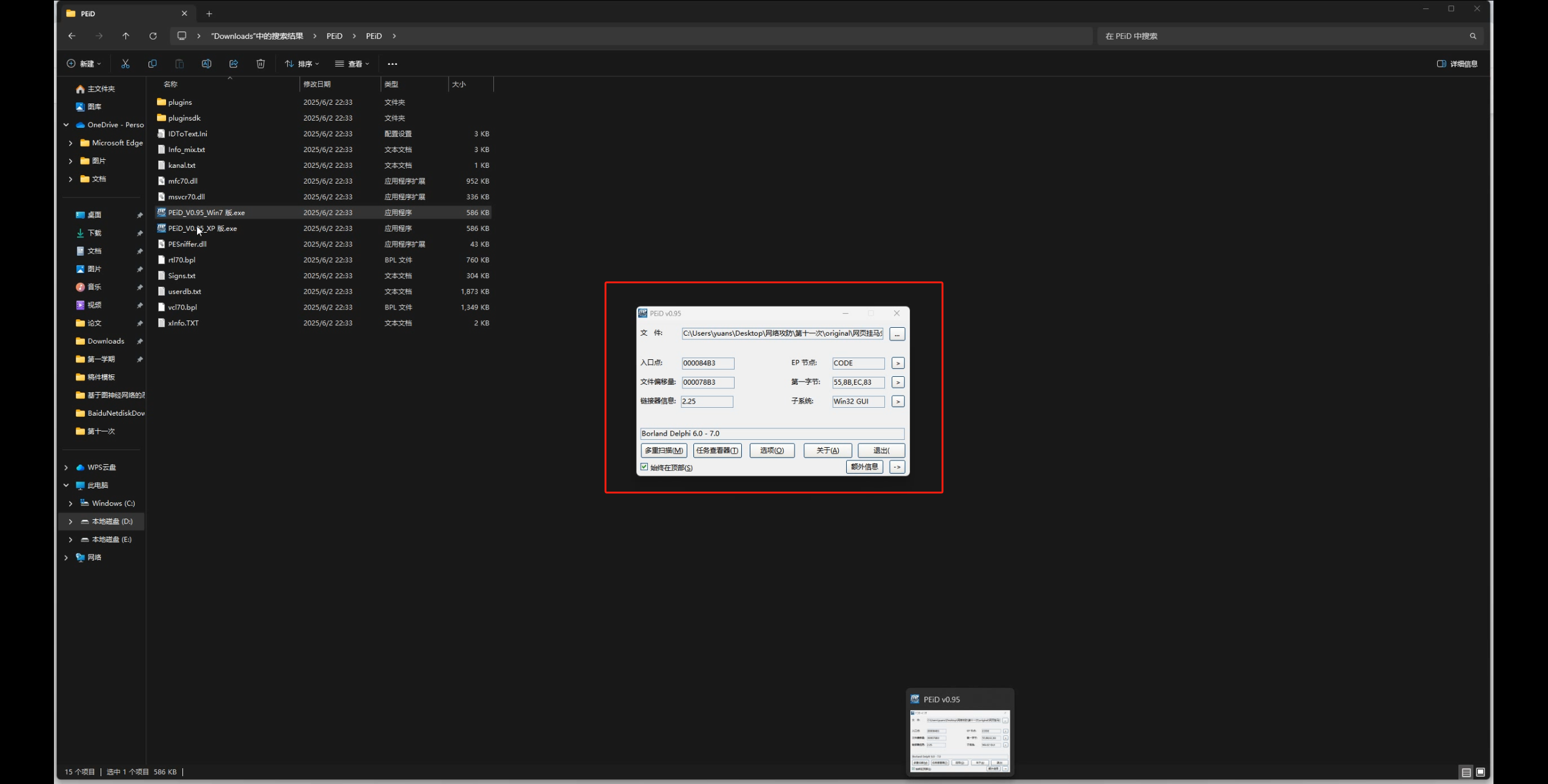Click the Copy icon in toolbar

(x=152, y=64)
